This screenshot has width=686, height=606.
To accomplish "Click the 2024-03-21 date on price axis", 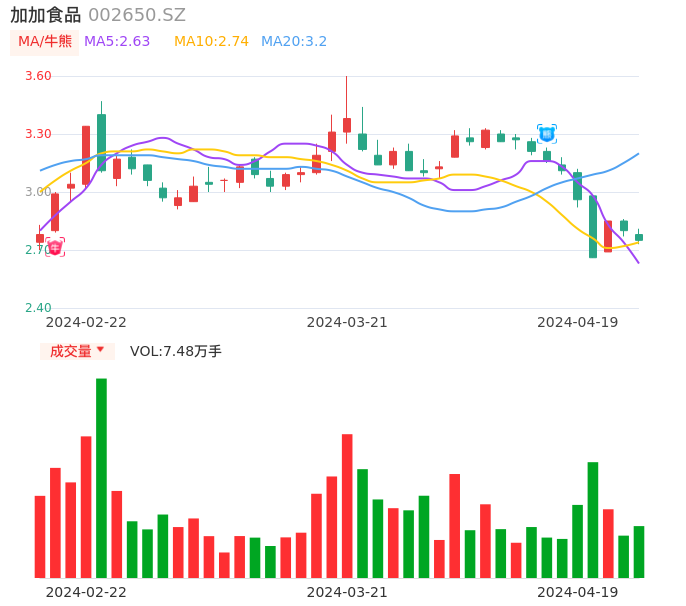I will (347, 322).
